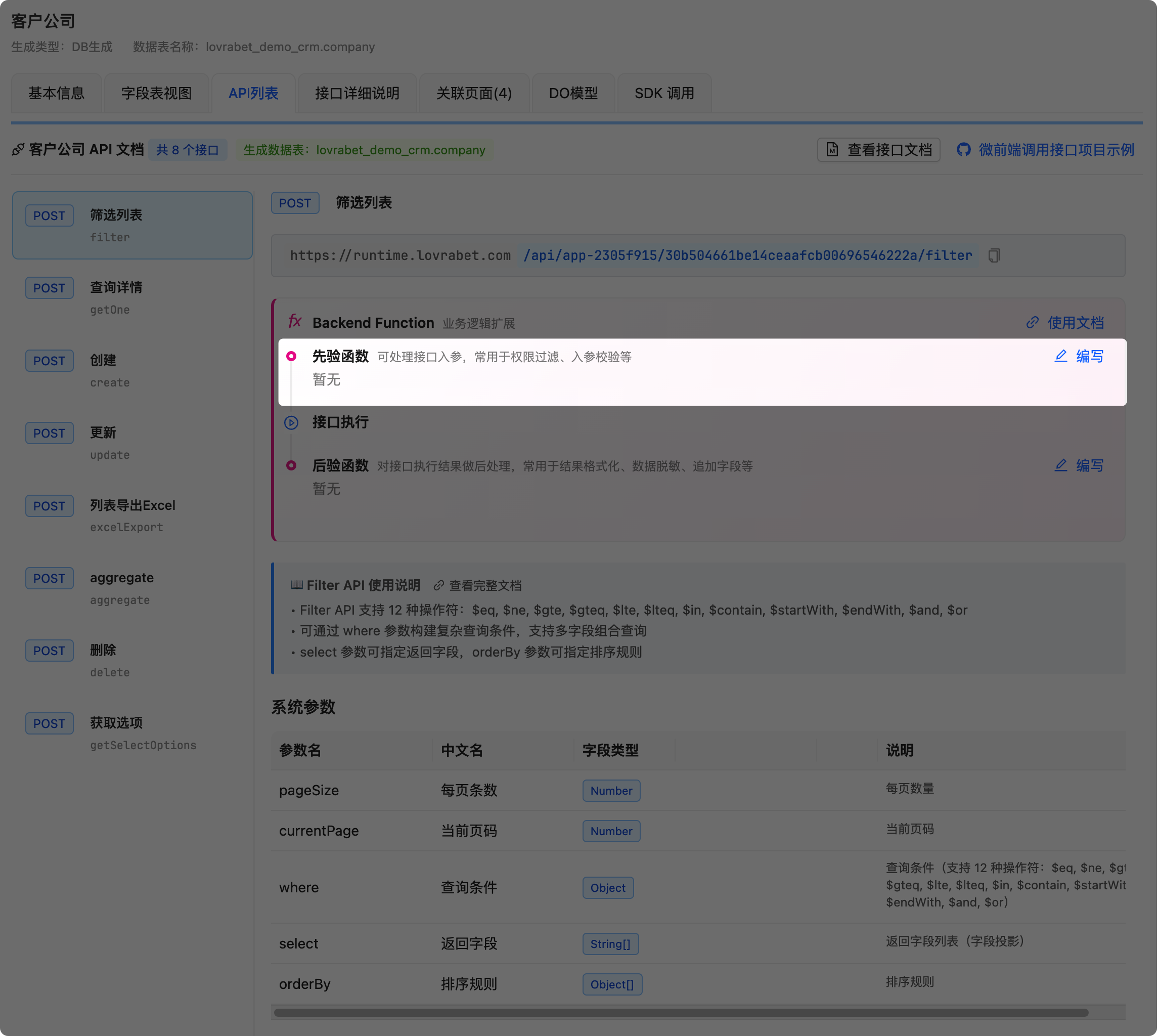Click the pencil icon for 先验函数
The width and height of the screenshot is (1157, 1036).
click(1060, 356)
